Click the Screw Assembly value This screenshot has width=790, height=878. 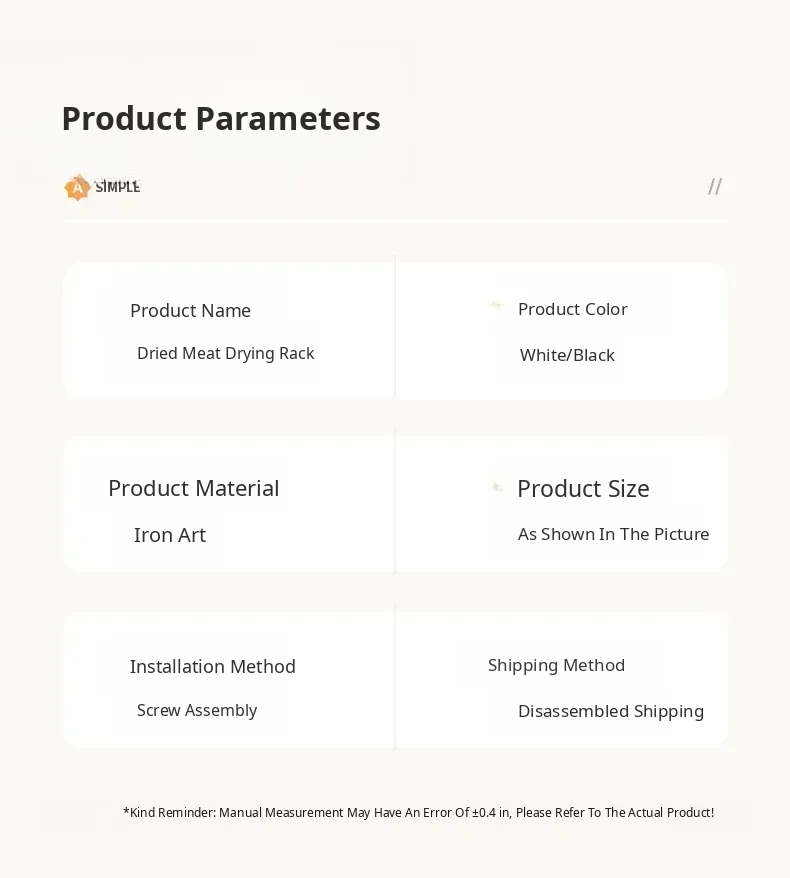coord(197,710)
